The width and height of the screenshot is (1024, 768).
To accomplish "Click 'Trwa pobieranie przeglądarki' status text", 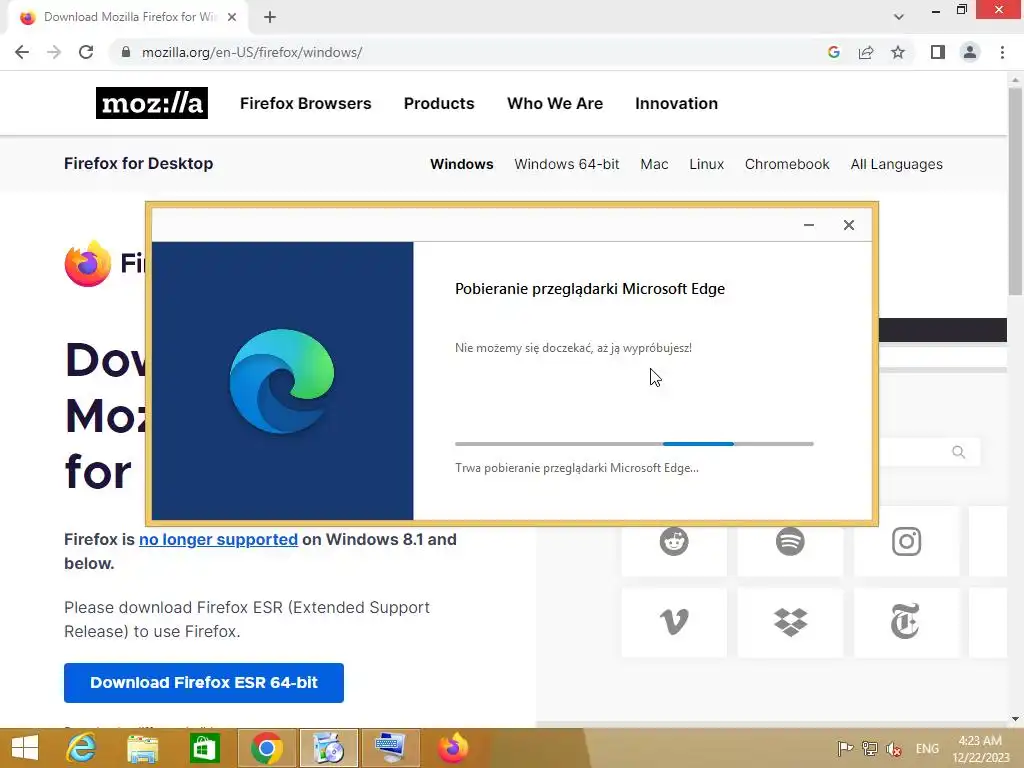I will (577, 468).
